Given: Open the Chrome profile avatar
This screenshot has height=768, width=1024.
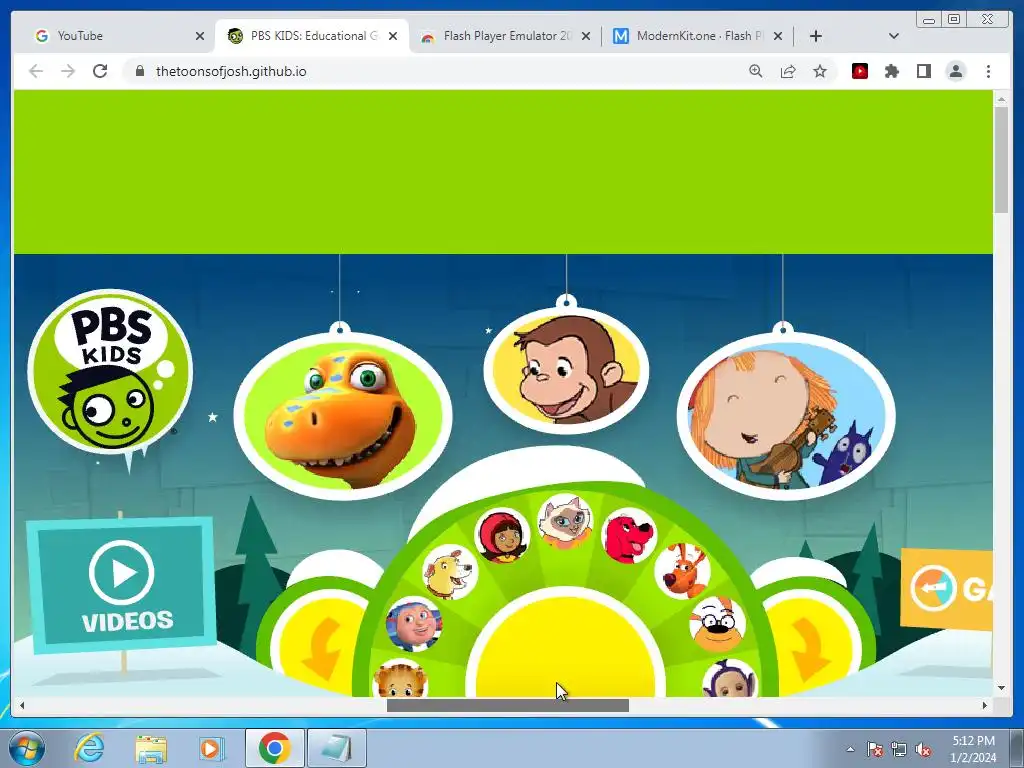Looking at the screenshot, I should pos(956,71).
